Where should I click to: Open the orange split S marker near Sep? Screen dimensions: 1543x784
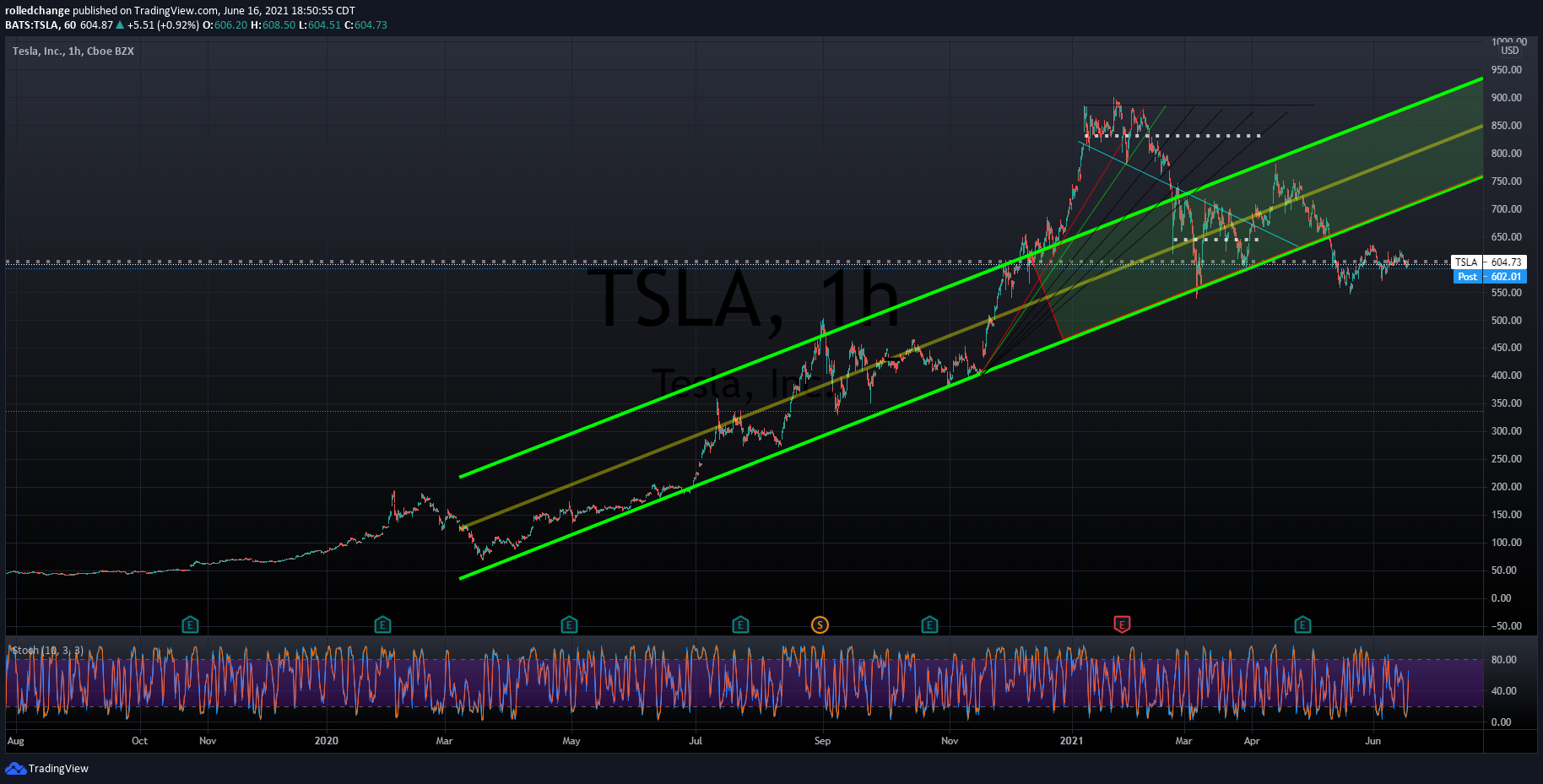click(x=820, y=624)
